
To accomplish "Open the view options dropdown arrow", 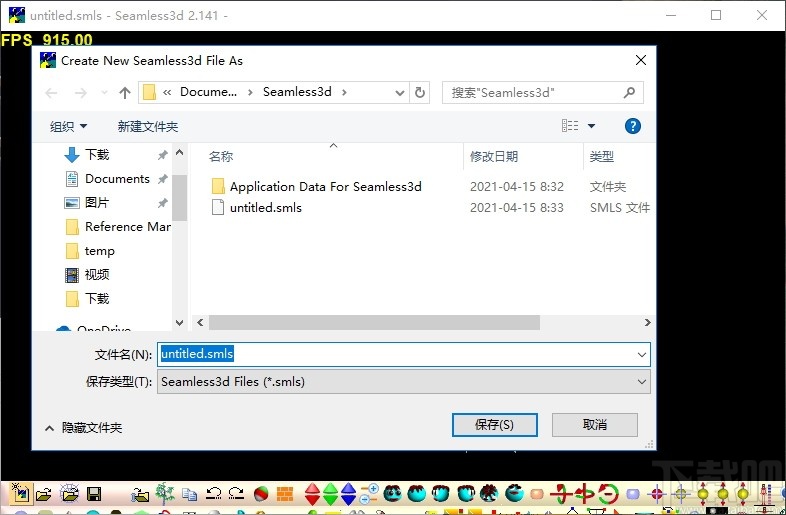I will click(592, 126).
